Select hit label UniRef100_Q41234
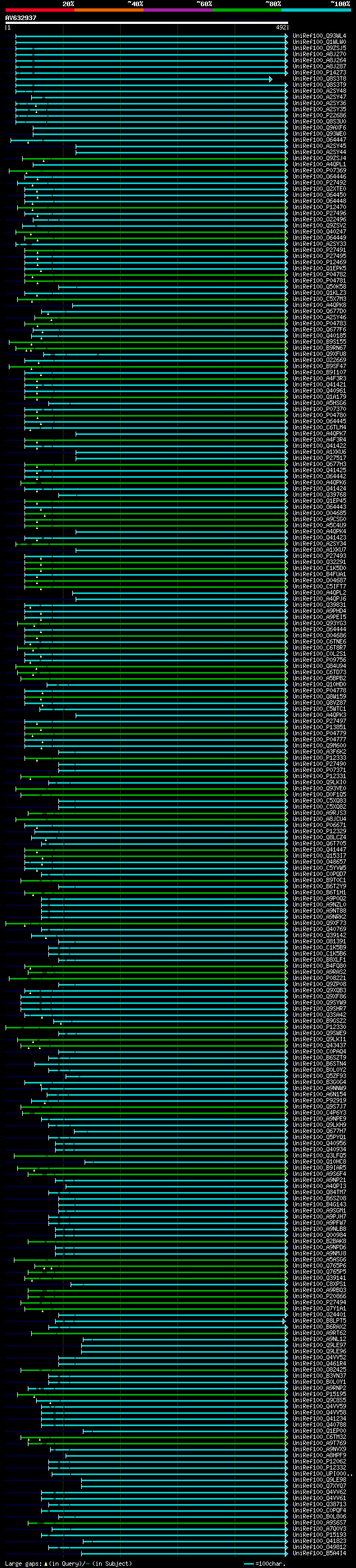Screen dimensions: 356x1568 click(x=319, y=1418)
